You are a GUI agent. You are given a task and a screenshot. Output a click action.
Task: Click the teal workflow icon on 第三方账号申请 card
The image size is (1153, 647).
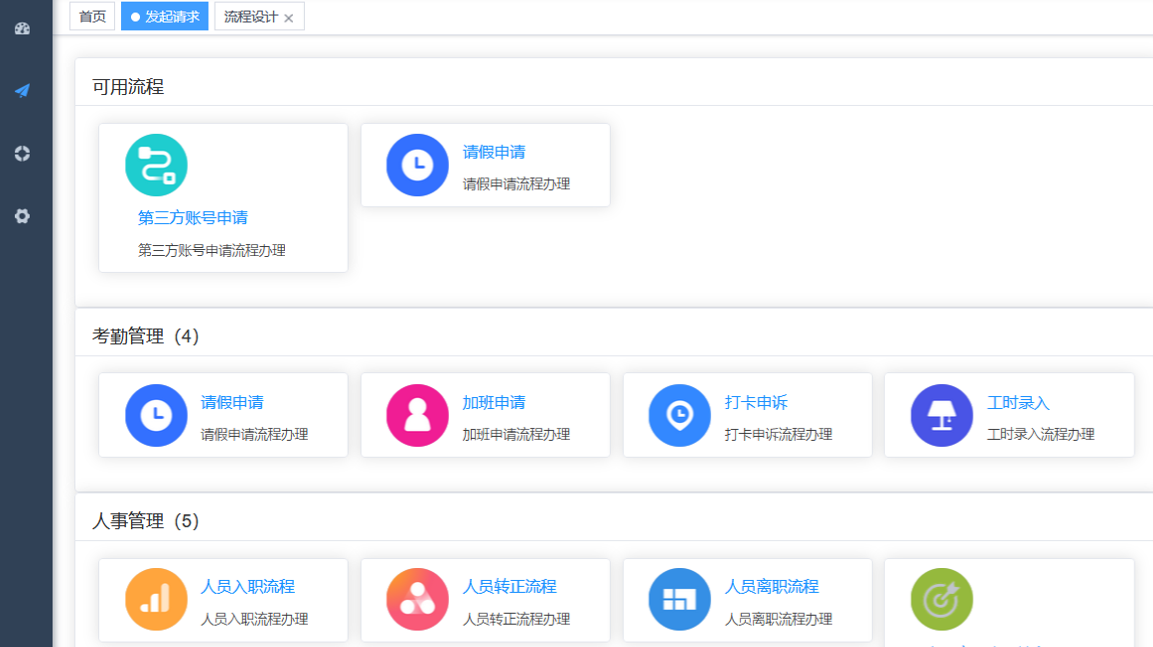[x=155, y=163]
